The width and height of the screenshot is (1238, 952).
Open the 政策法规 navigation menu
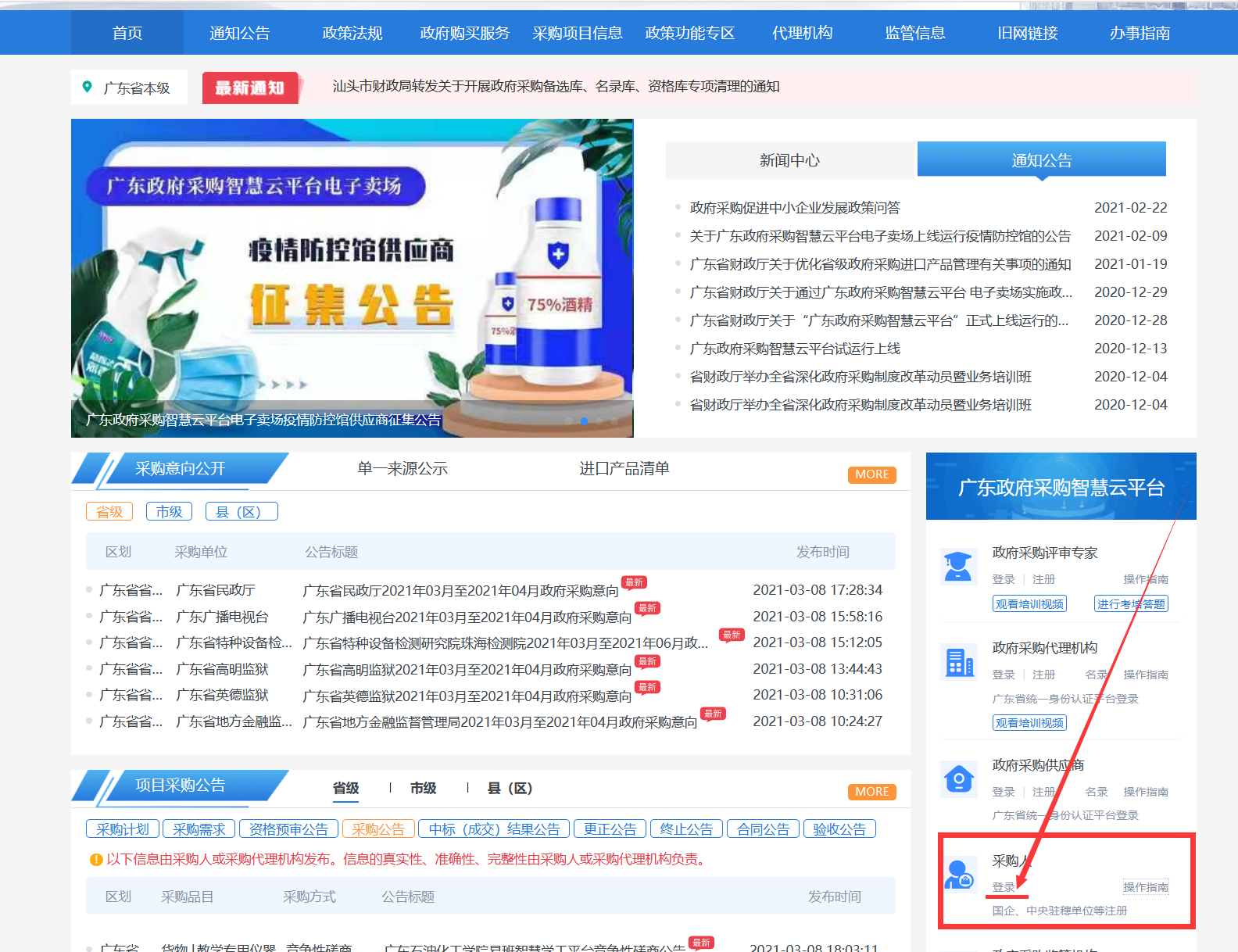coord(352,33)
